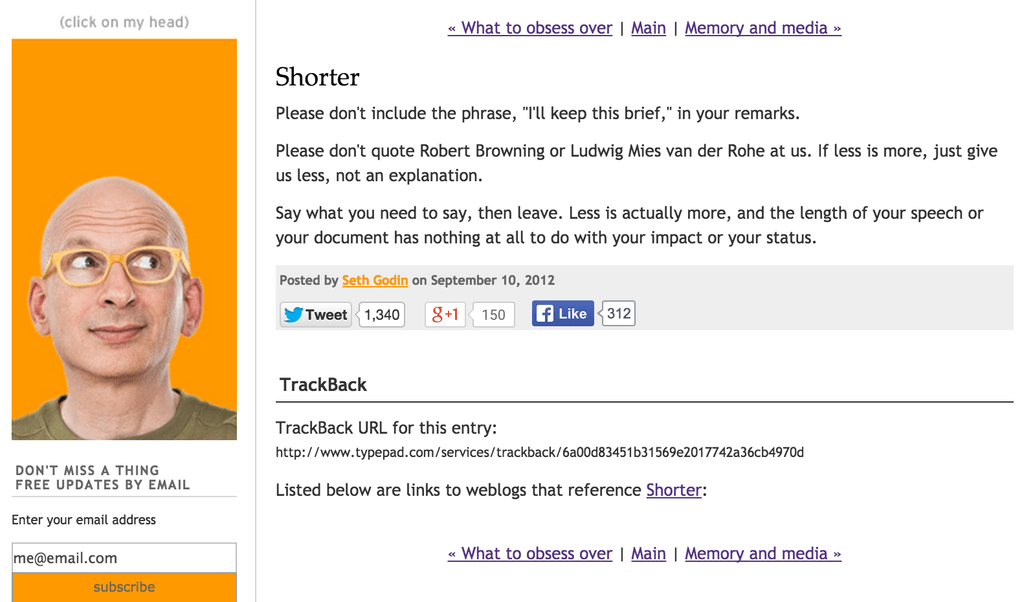The width and height of the screenshot is (1024, 602).
Task: Open bottom 'Memory and media' link
Action: (763, 554)
